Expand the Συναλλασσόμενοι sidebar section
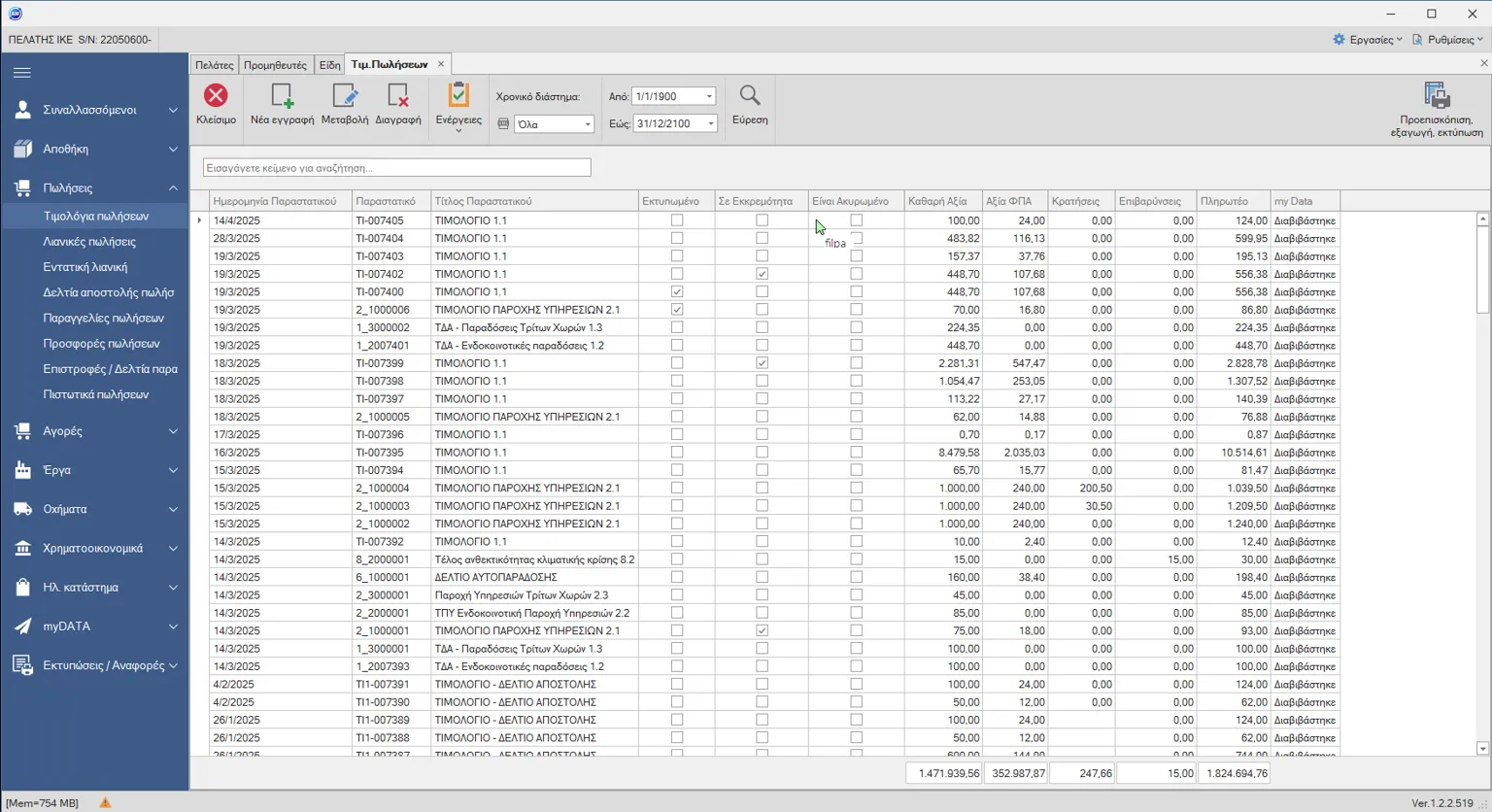 173,110
